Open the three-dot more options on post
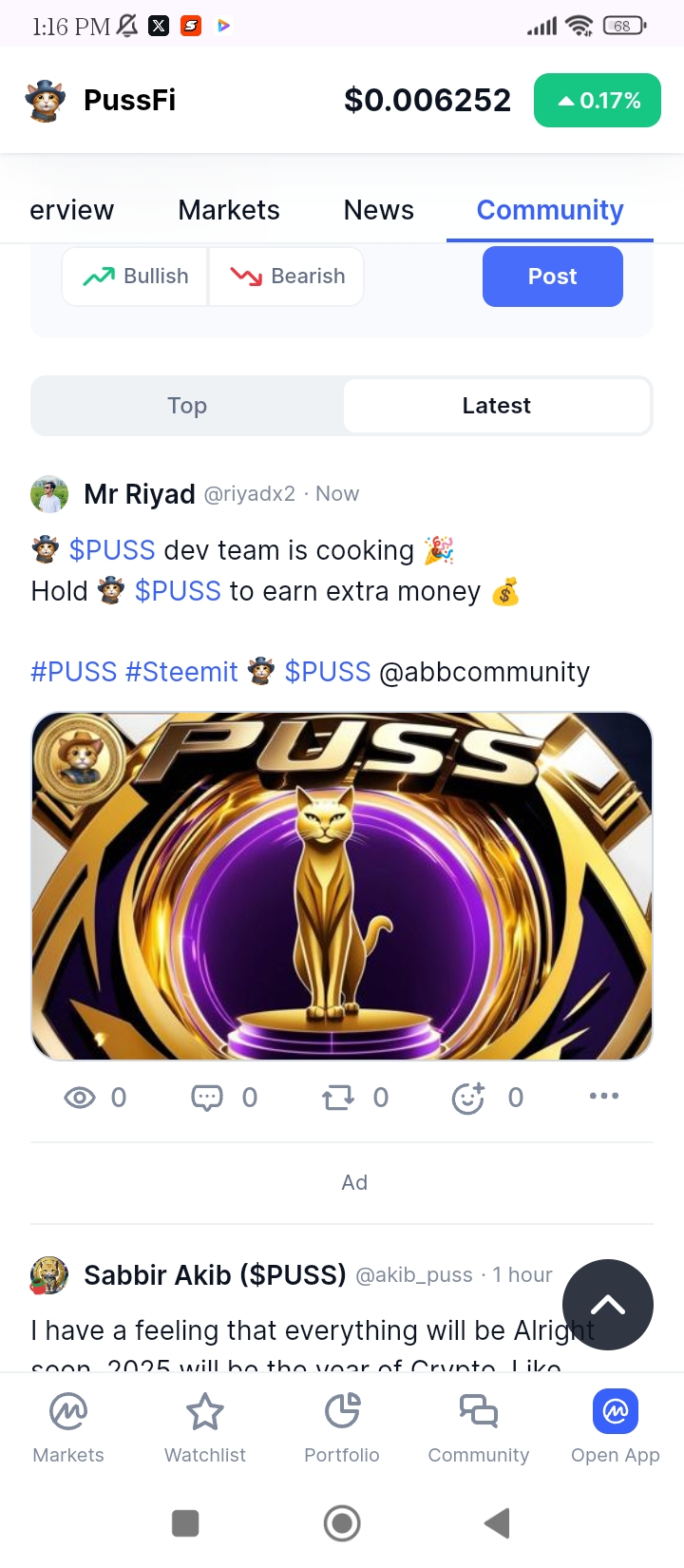This screenshot has width=684, height=1568. (x=604, y=1096)
